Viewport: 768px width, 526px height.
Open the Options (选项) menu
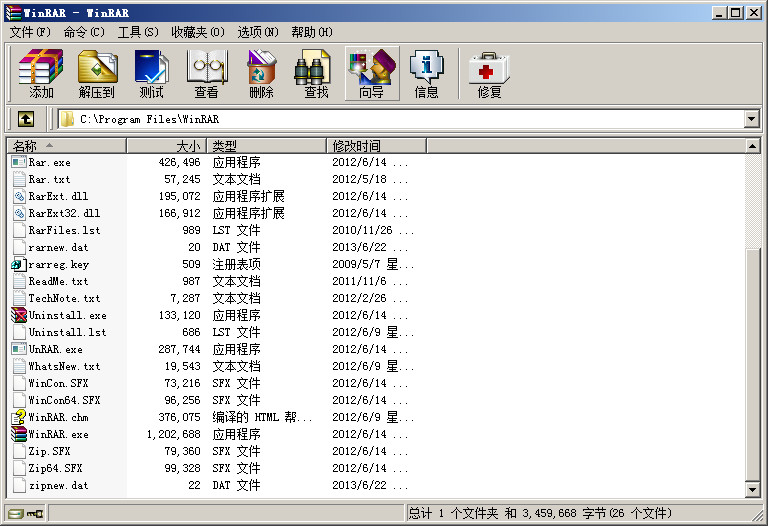coord(258,32)
